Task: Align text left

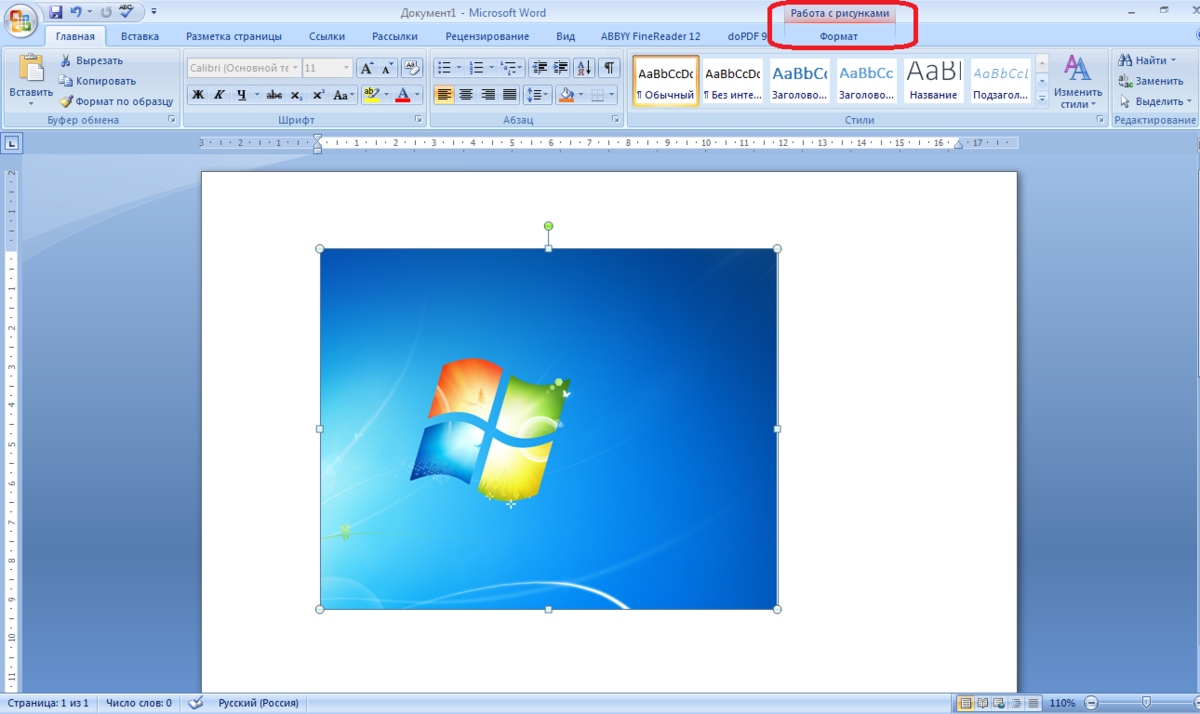Action: pos(444,95)
